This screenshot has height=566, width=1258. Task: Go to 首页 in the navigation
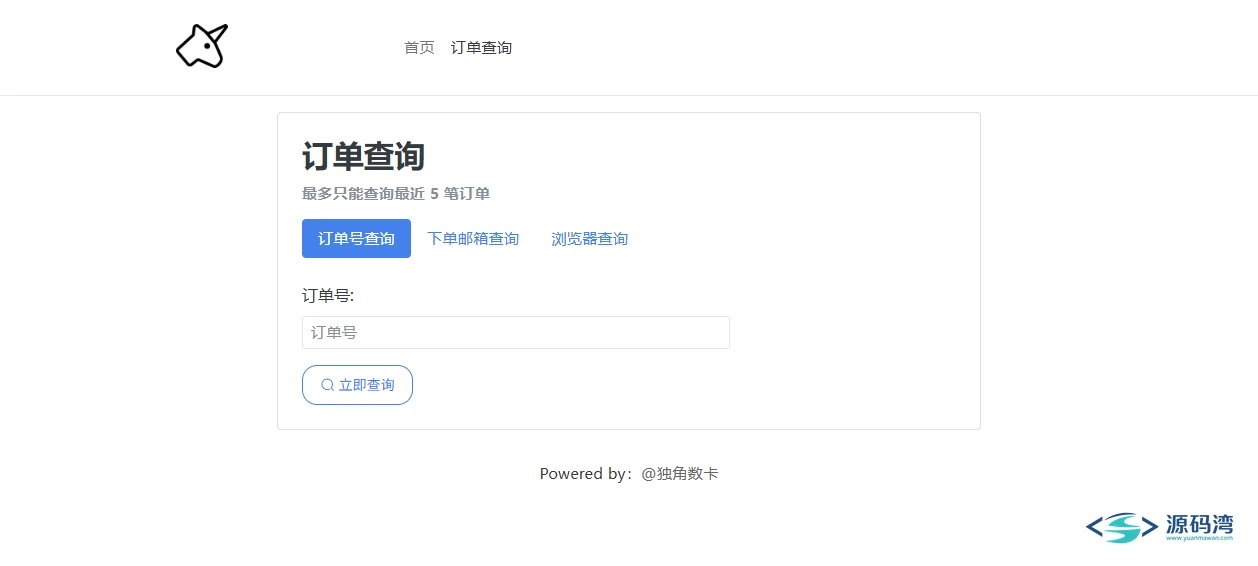tap(419, 48)
